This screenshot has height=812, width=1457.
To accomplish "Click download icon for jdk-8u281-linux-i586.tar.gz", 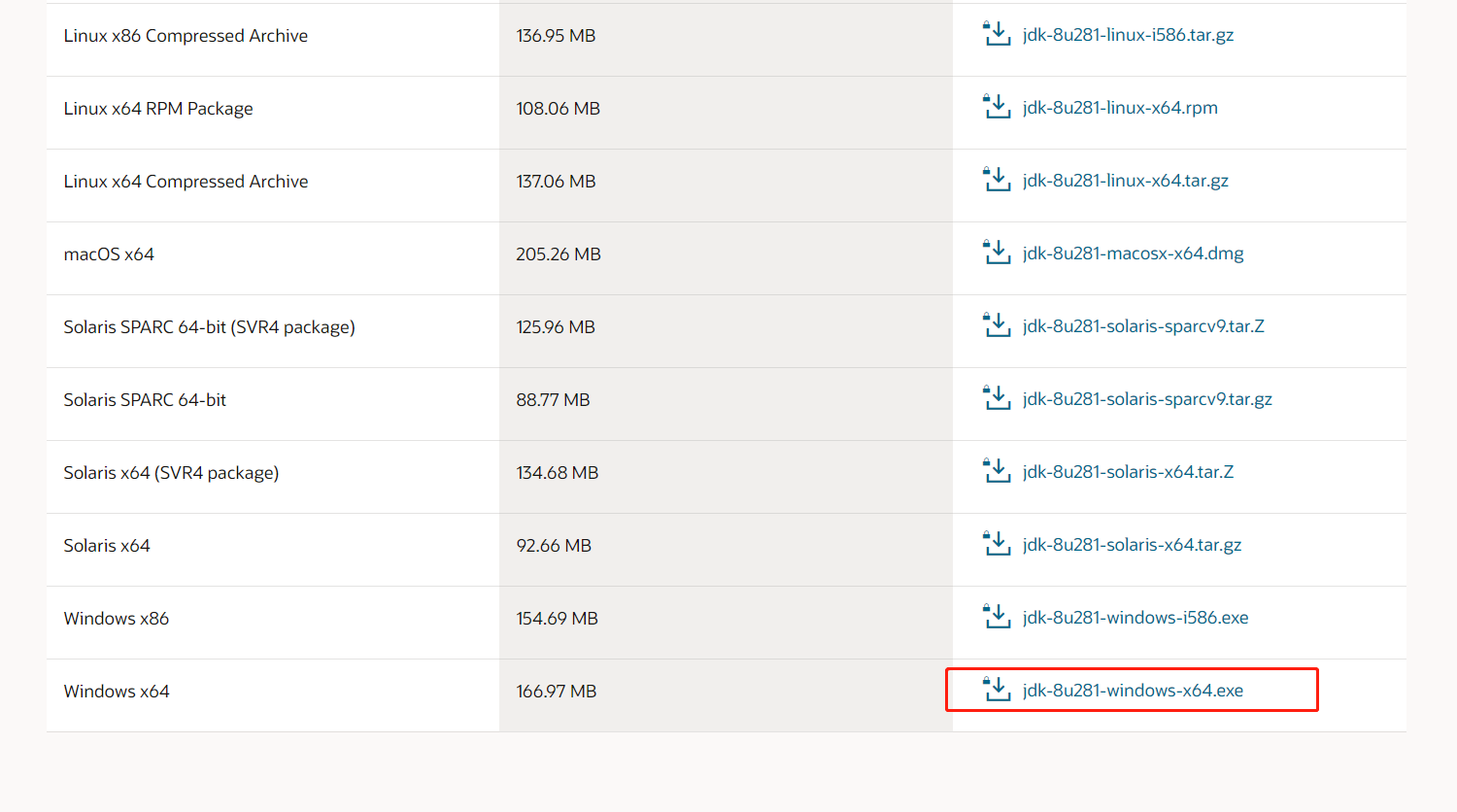I will (x=997, y=34).
